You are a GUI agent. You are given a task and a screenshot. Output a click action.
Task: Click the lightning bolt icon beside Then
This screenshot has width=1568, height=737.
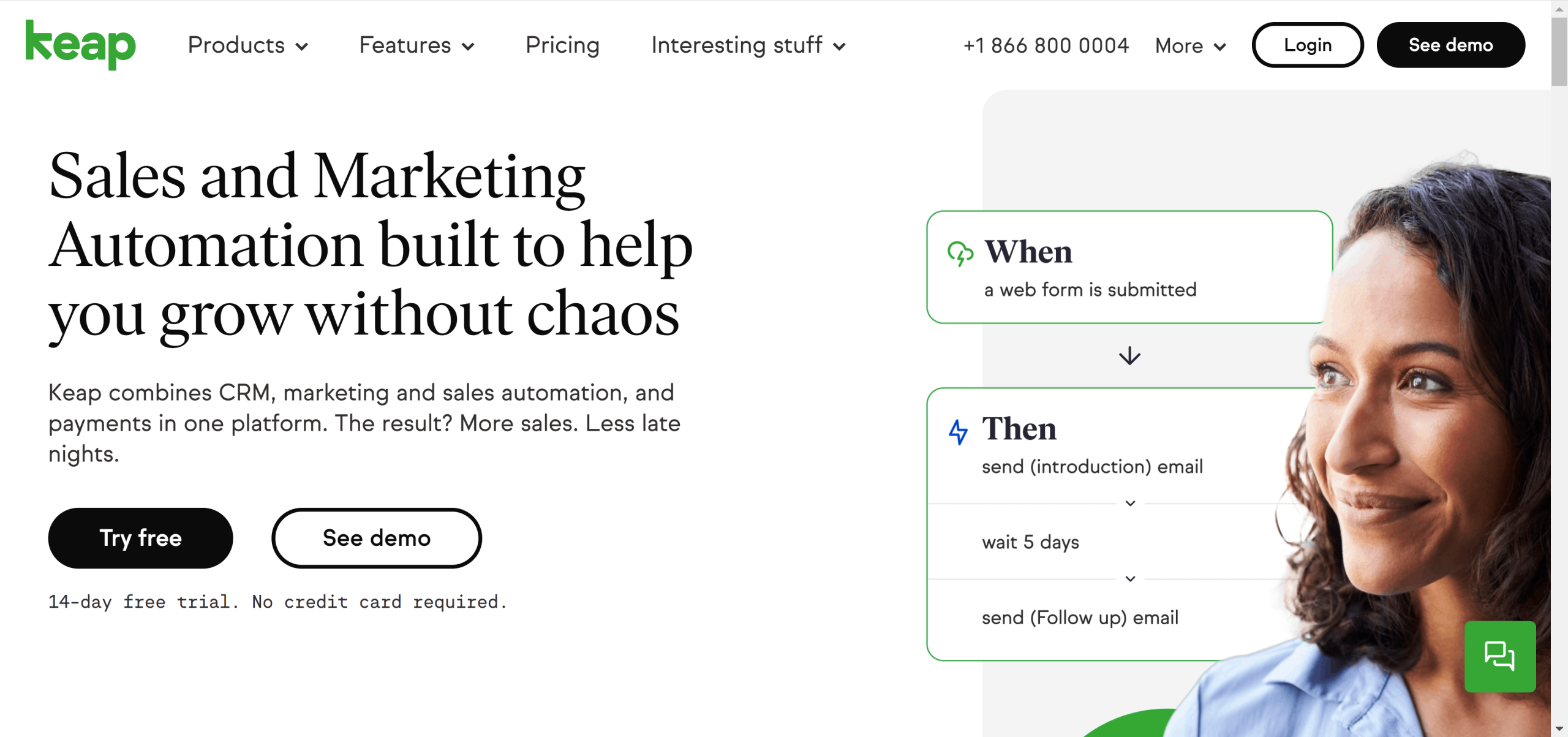[x=958, y=431]
